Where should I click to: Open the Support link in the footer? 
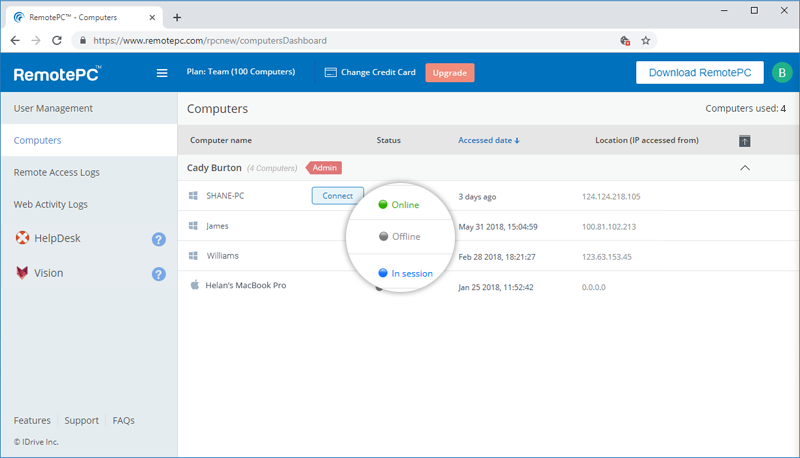pyautogui.click(x=82, y=420)
